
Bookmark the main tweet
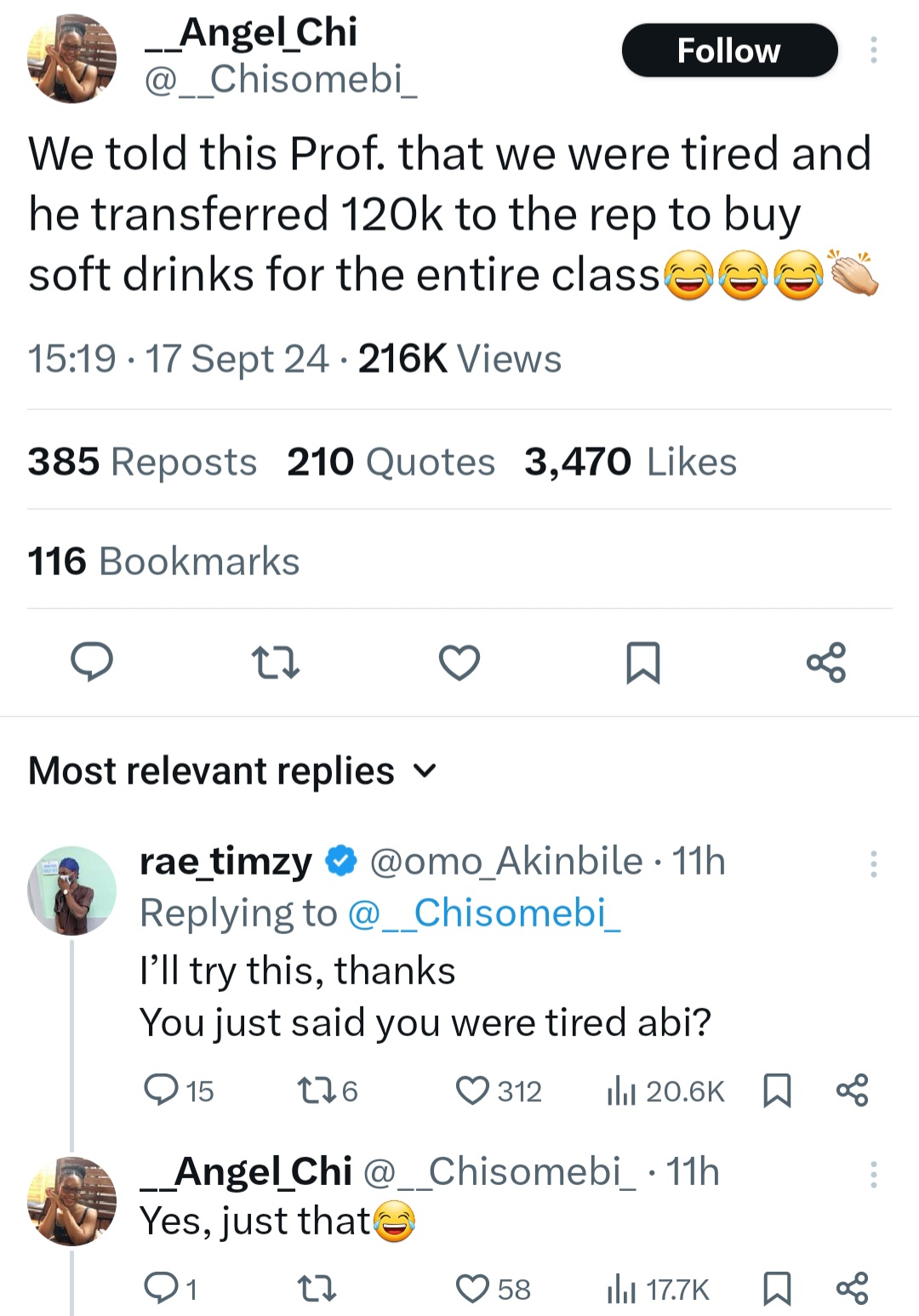[x=642, y=663]
